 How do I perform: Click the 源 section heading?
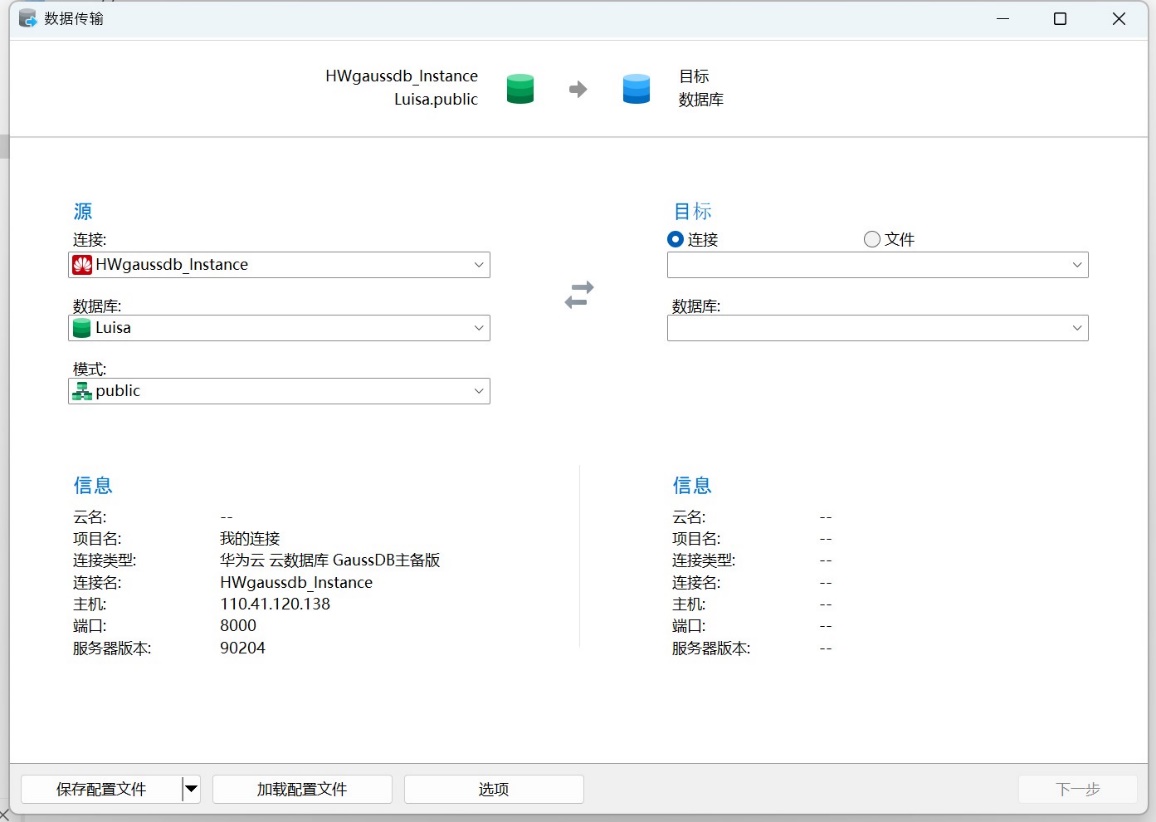83,212
